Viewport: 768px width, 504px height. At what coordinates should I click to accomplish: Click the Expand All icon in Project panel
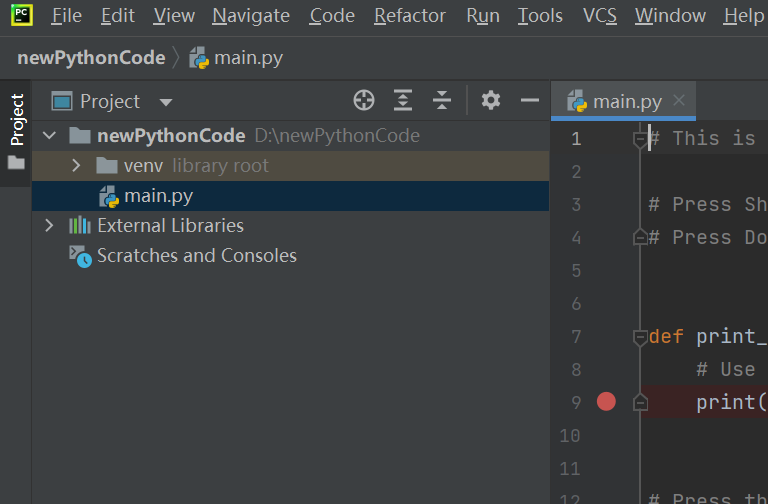pos(403,100)
